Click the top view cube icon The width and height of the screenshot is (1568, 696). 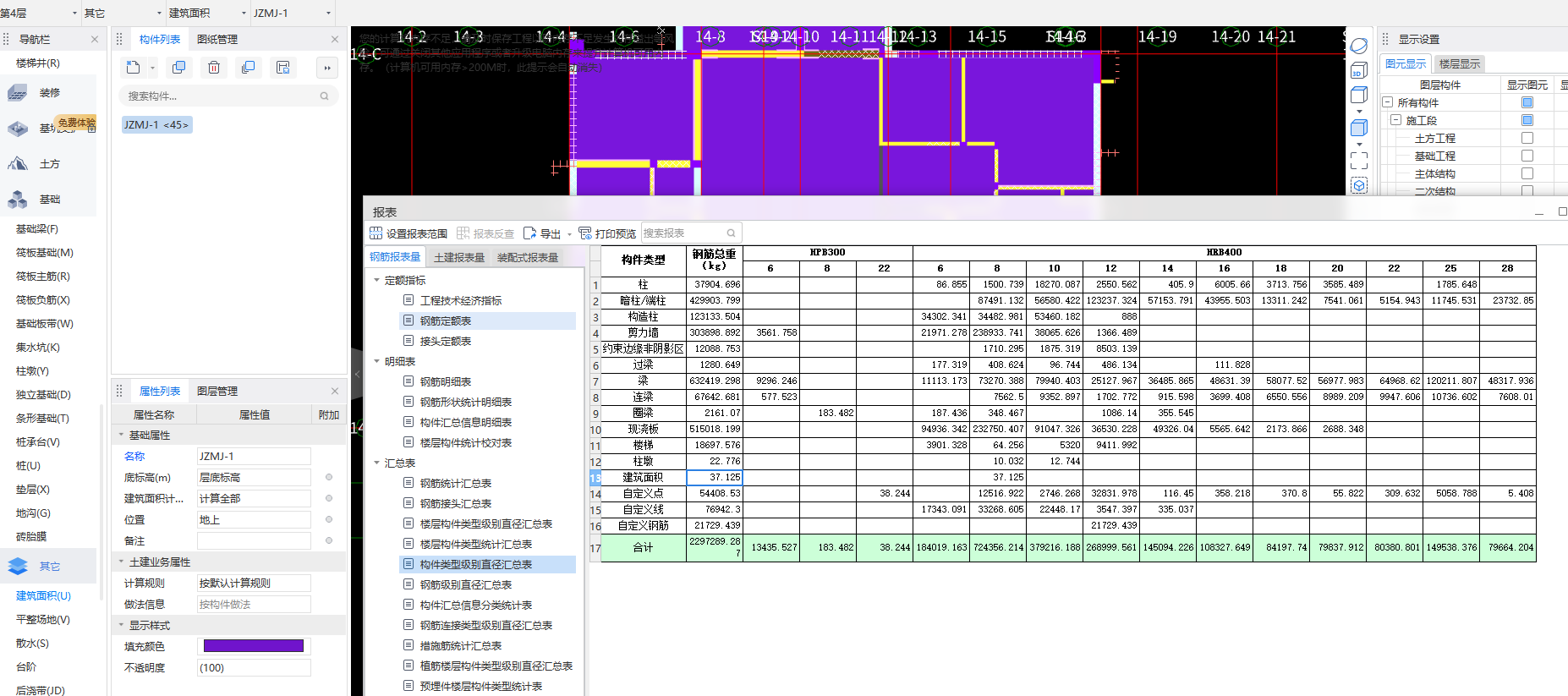pyautogui.click(x=1359, y=95)
